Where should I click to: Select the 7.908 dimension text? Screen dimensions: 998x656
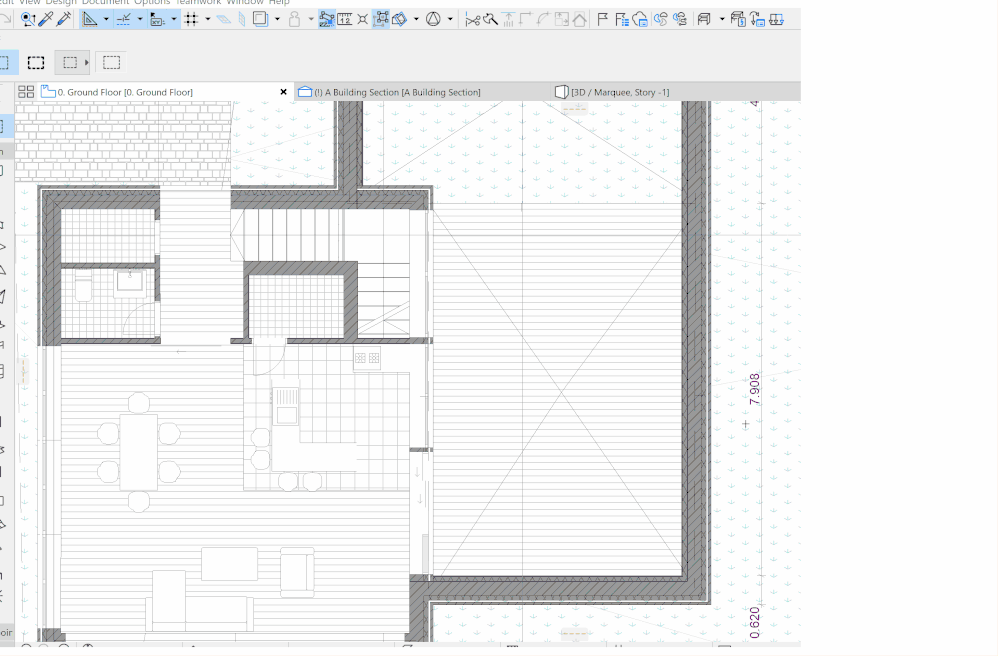754,389
